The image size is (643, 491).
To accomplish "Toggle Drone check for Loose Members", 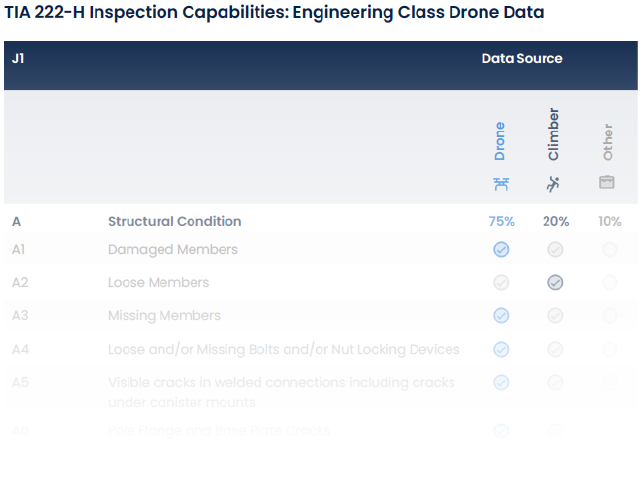I will (501, 282).
